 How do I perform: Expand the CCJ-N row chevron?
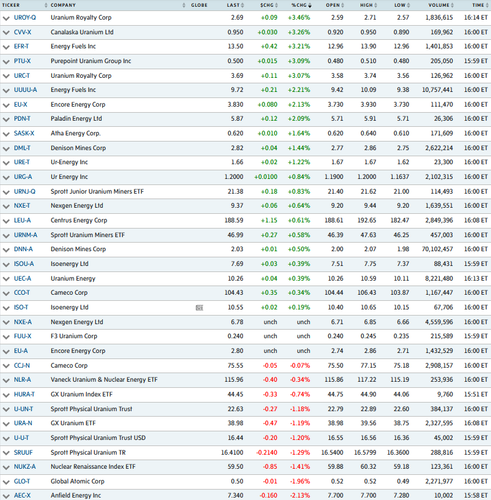(6, 366)
